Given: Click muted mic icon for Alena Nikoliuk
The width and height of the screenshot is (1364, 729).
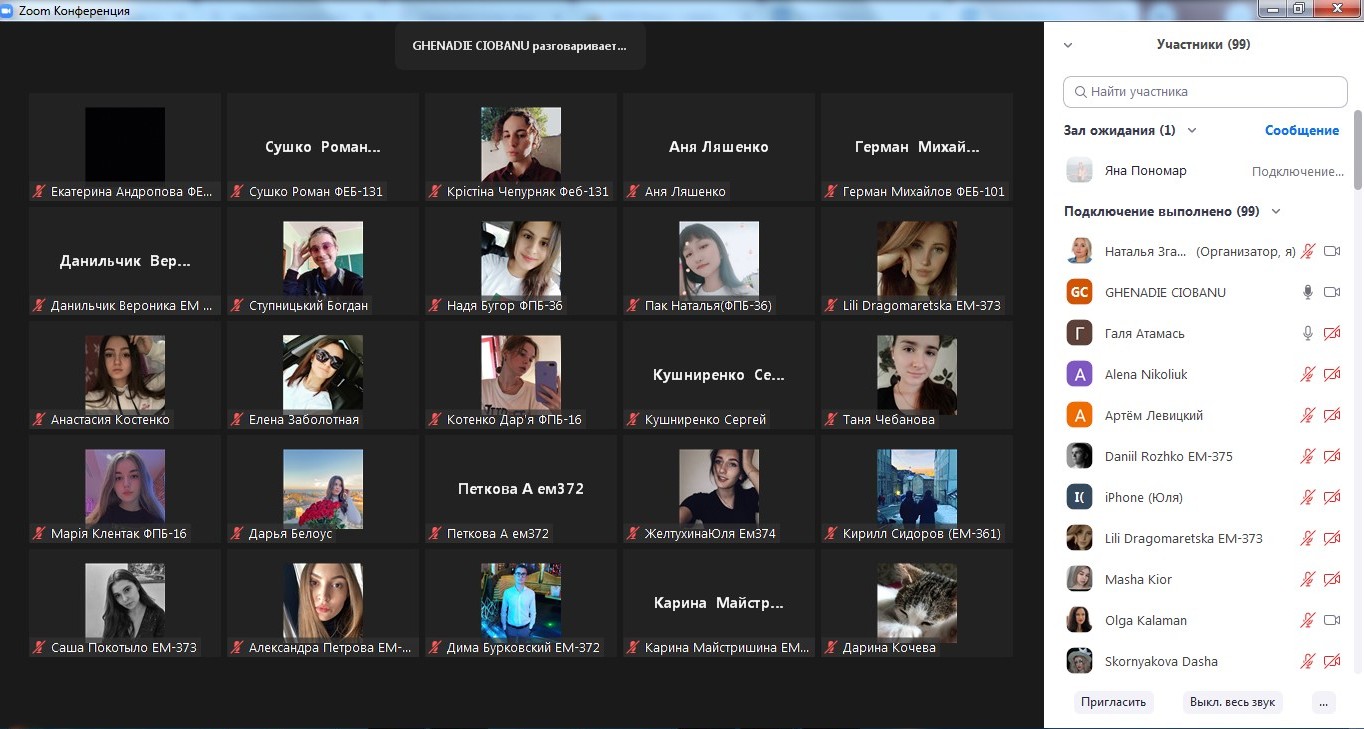Looking at the screenshot, I should 1307,374.
